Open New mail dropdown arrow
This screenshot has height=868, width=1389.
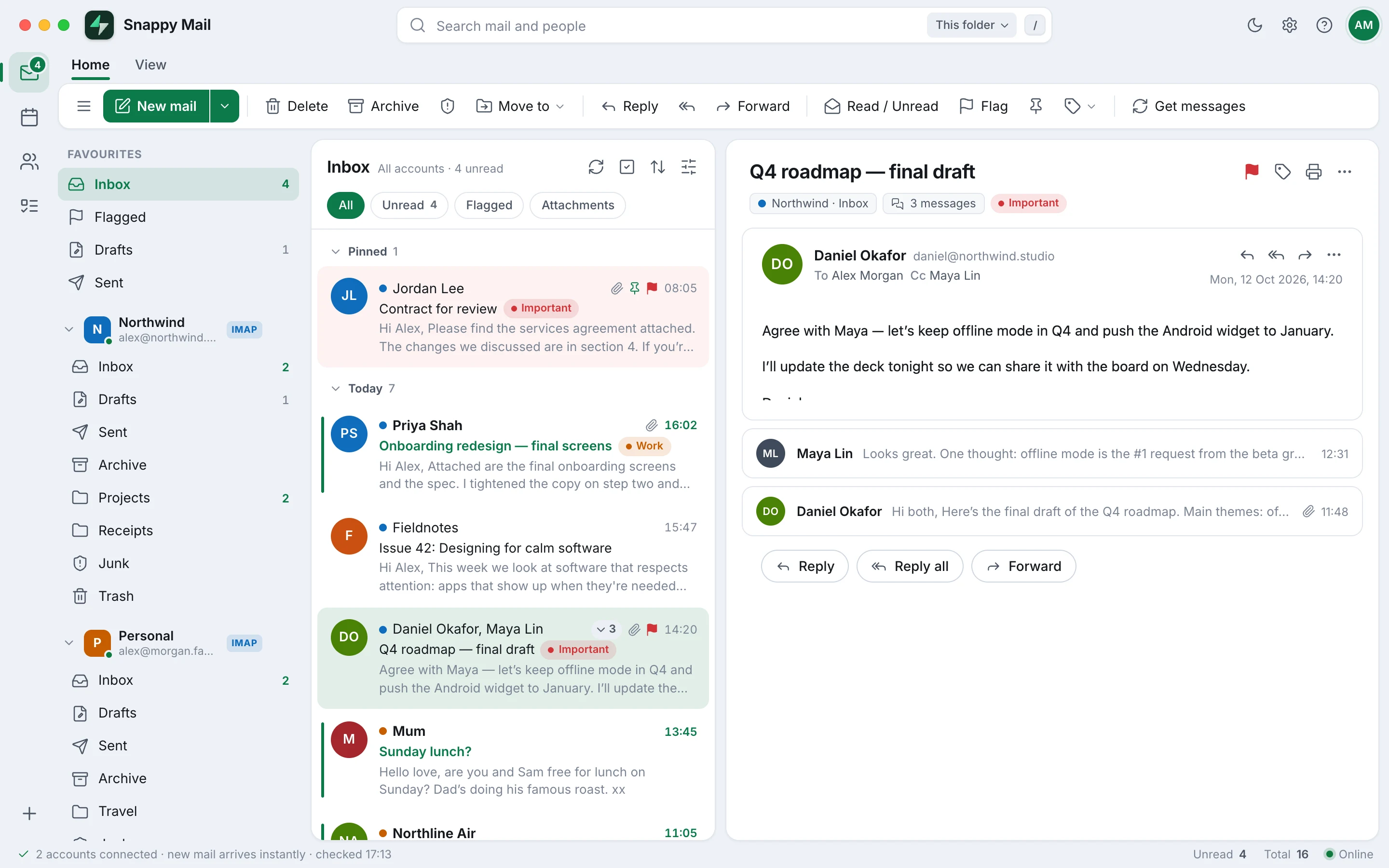[225, 106]
